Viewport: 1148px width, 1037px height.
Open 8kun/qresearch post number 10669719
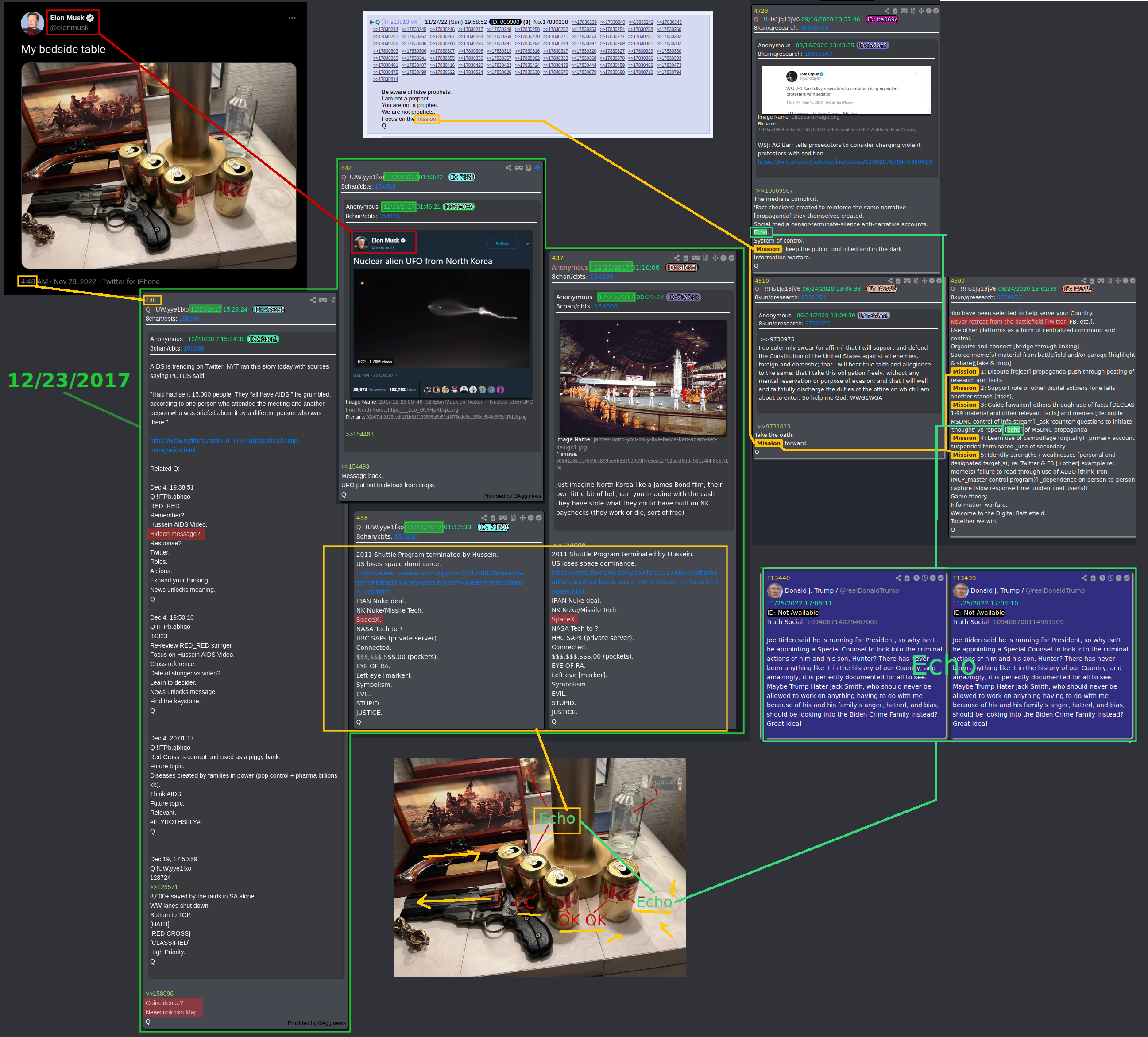(x=814, y=28)
